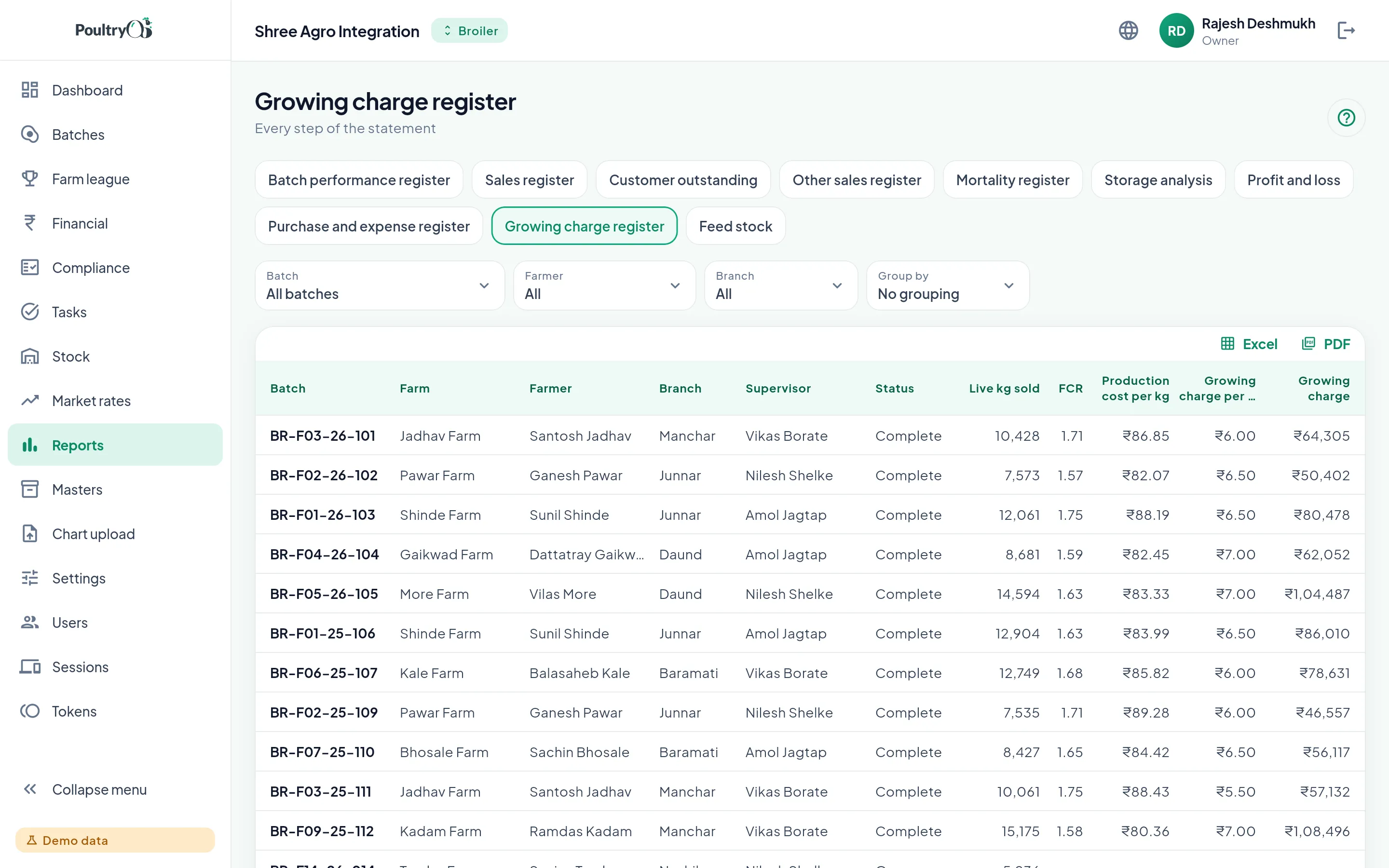
Task: Open the Farmer filter dropdown
Action: pyautogui.click(x=604, y=285)
